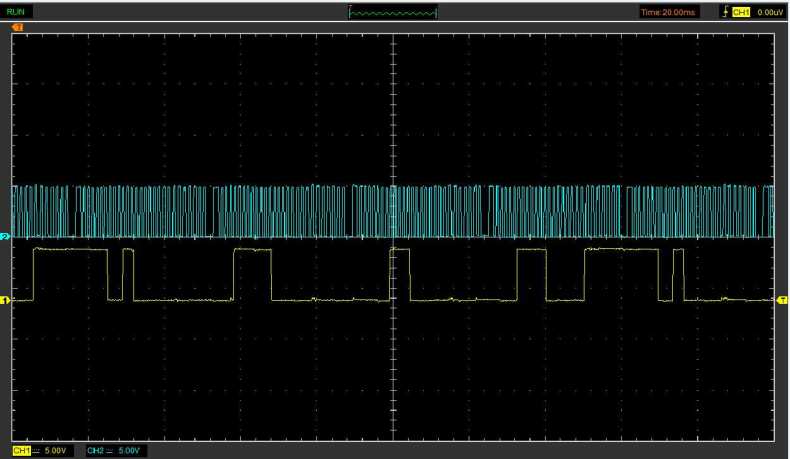
Task: Select the yellow CH1 trigger source badge
Action: (741, 12)
